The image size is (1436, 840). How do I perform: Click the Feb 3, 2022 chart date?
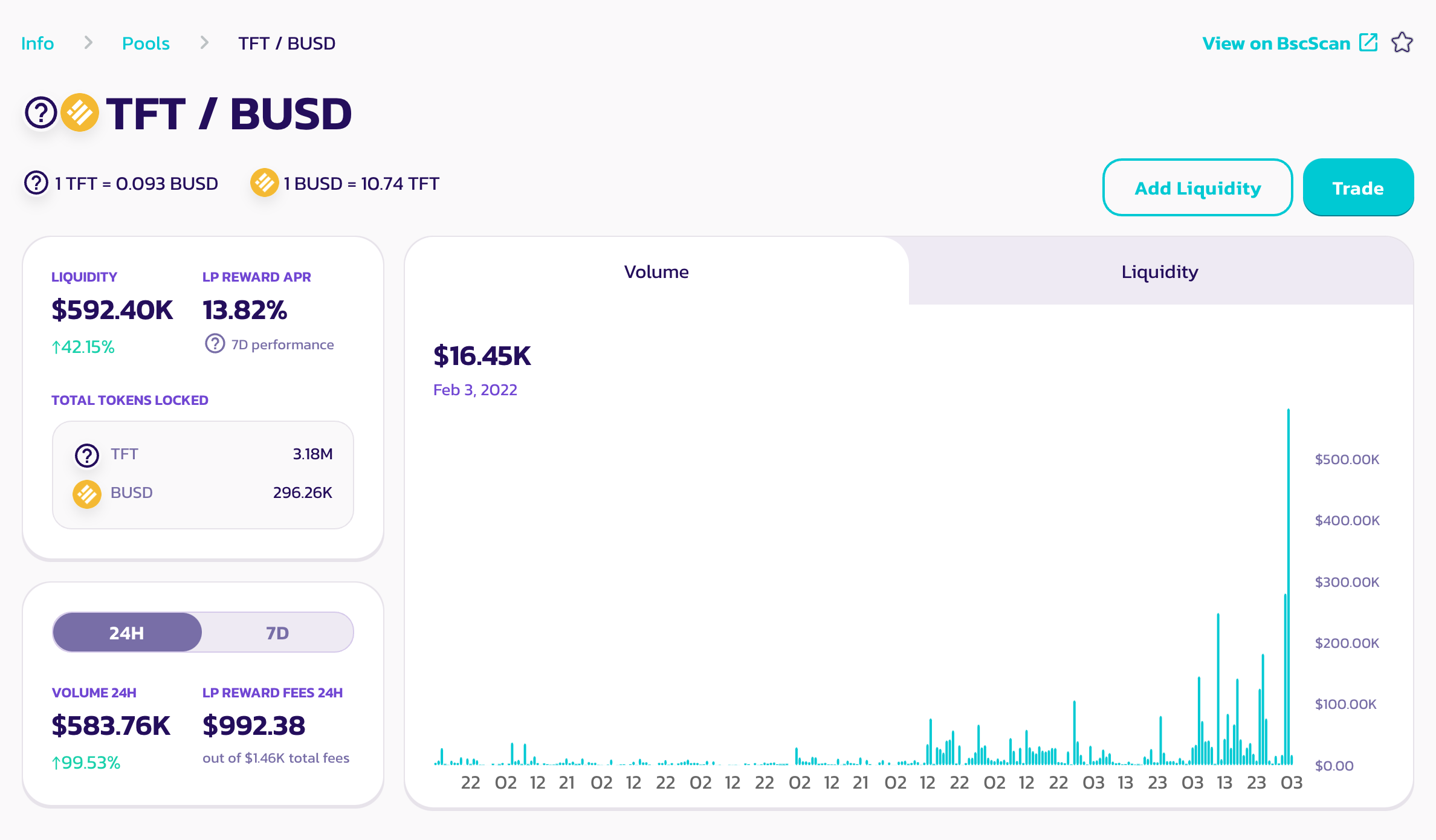pos(475,390)
